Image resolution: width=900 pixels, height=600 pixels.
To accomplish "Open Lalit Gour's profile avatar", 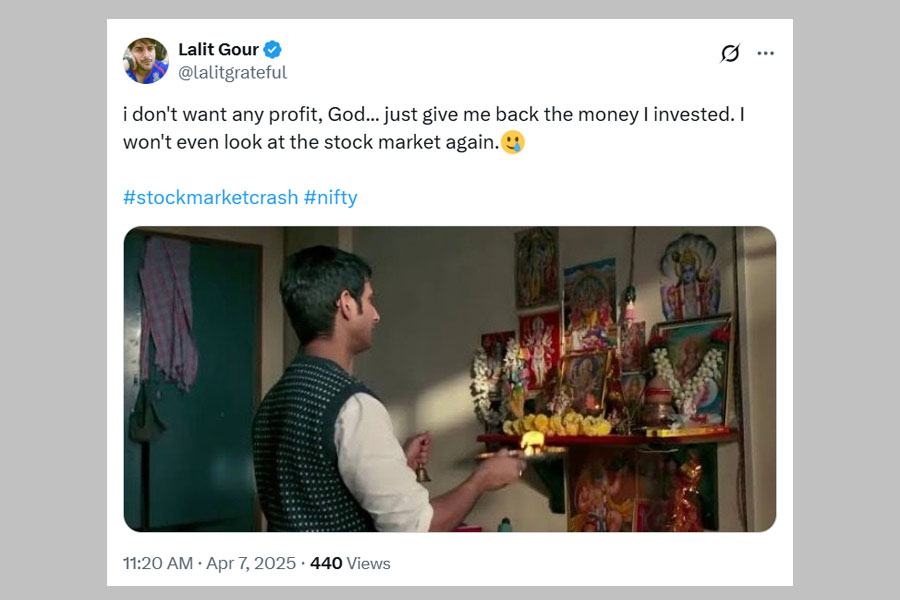I will tap(146, 61).
